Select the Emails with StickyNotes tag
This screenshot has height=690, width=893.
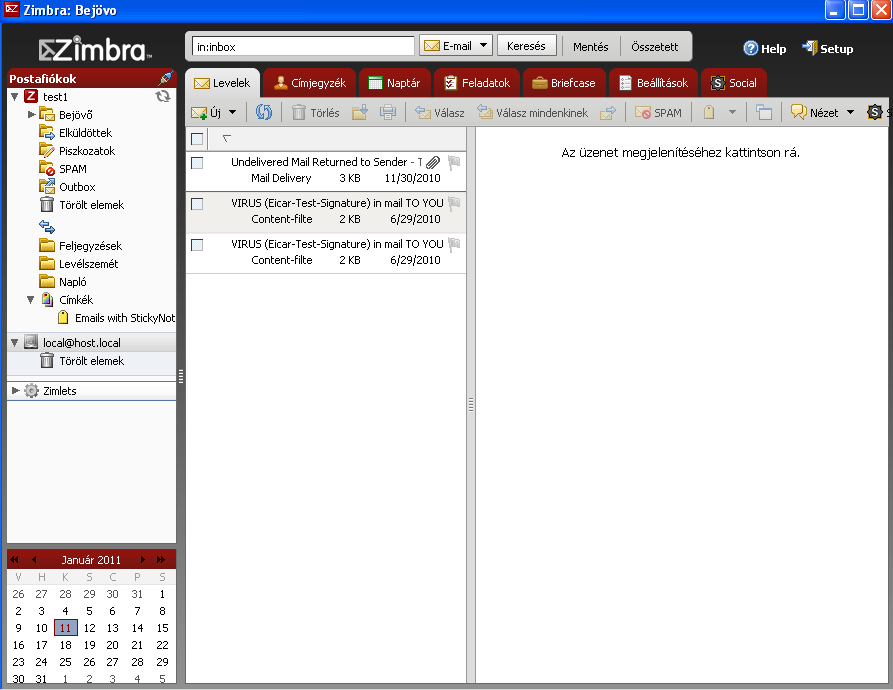pyautogui.click(x=116, y=318)
